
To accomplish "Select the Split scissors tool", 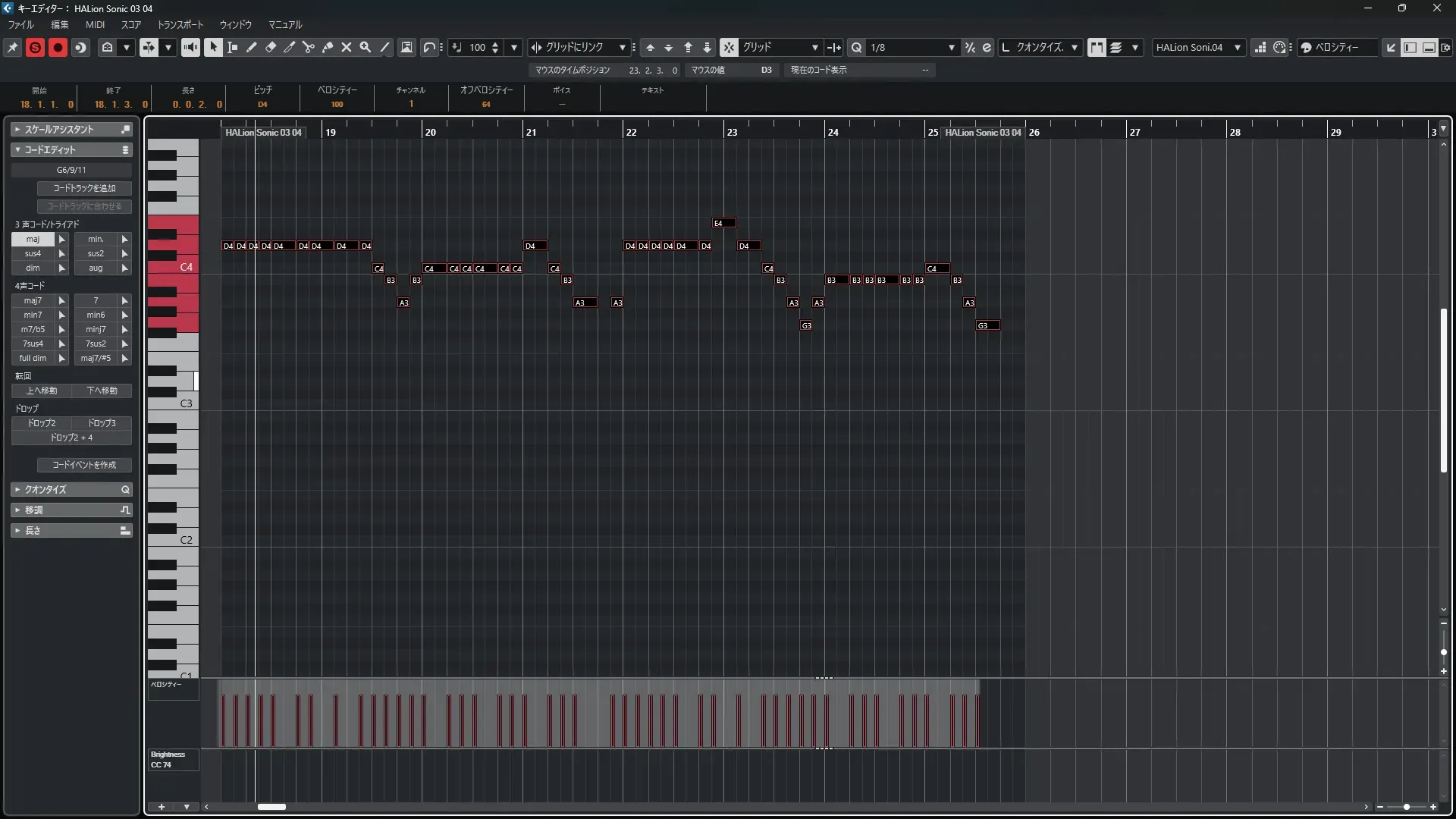I will pos(309,47).
